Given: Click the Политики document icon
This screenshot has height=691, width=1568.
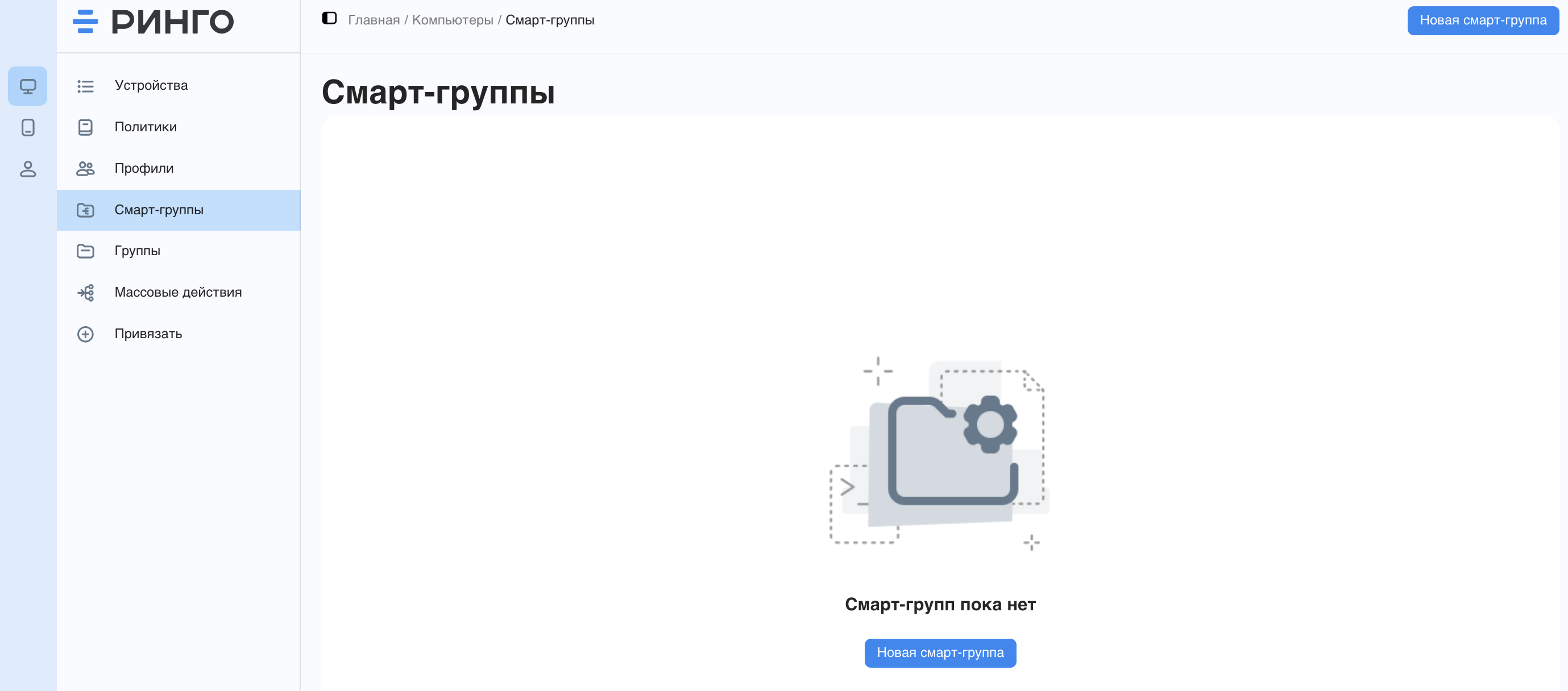Looking at the screenshot, I should (85, 127).
